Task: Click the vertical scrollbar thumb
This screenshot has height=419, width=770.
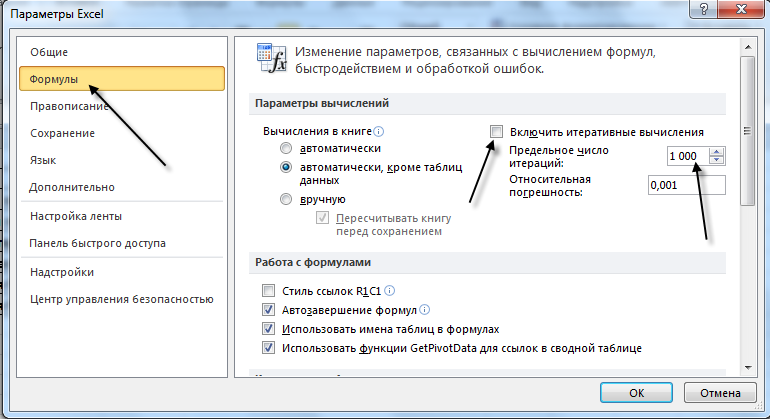Action: 748,131
